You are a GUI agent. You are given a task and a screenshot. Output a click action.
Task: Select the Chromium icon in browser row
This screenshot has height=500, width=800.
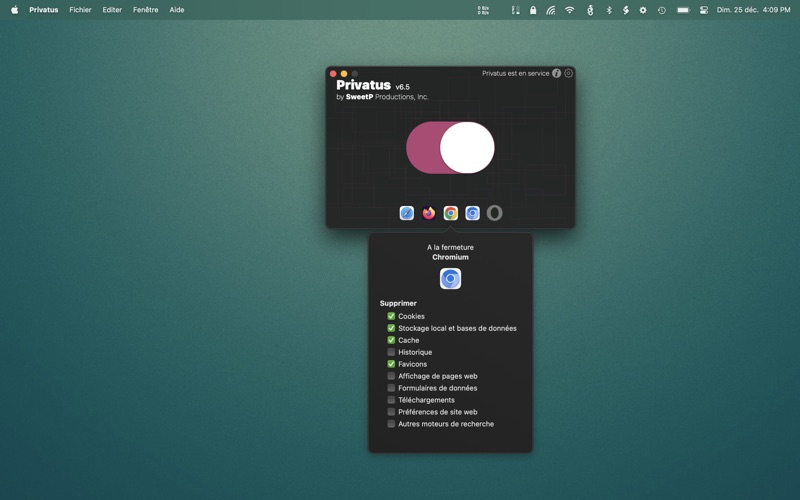point(472,213)
